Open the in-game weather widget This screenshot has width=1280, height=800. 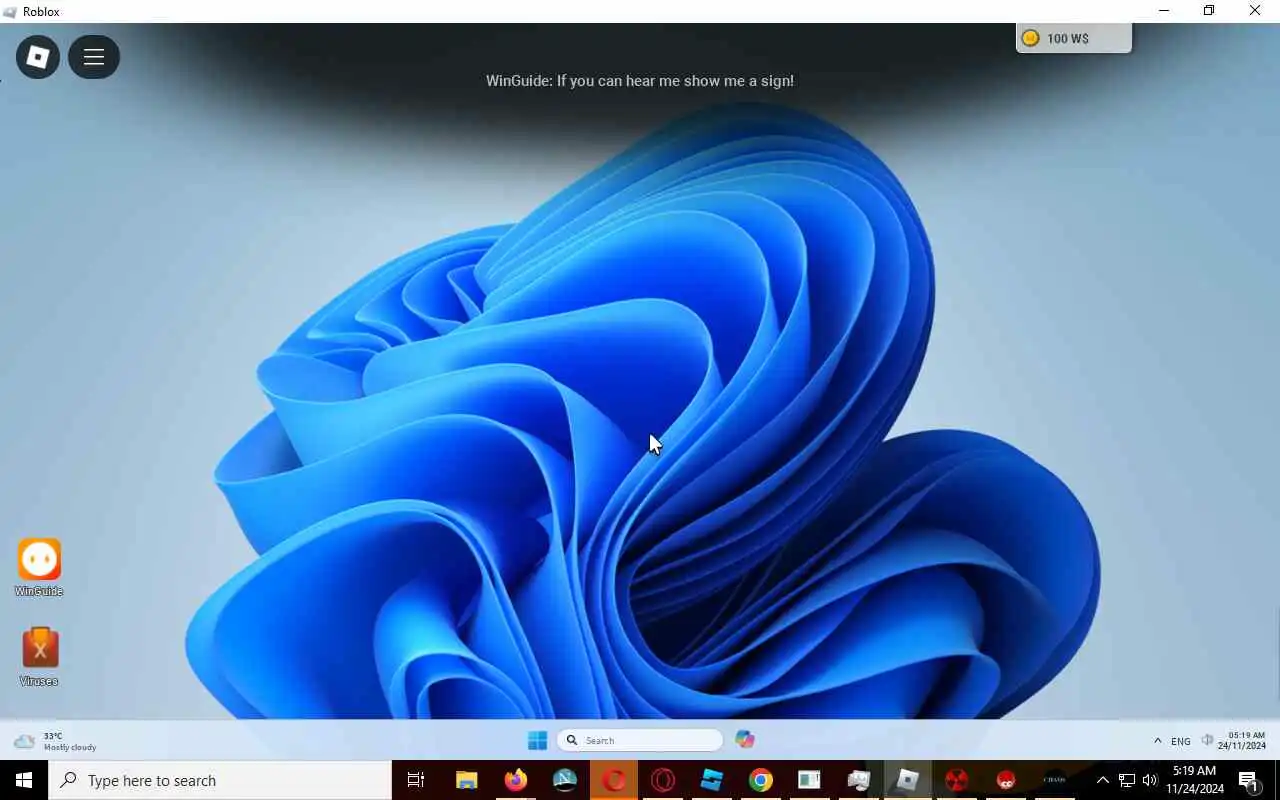click(55, 741)
